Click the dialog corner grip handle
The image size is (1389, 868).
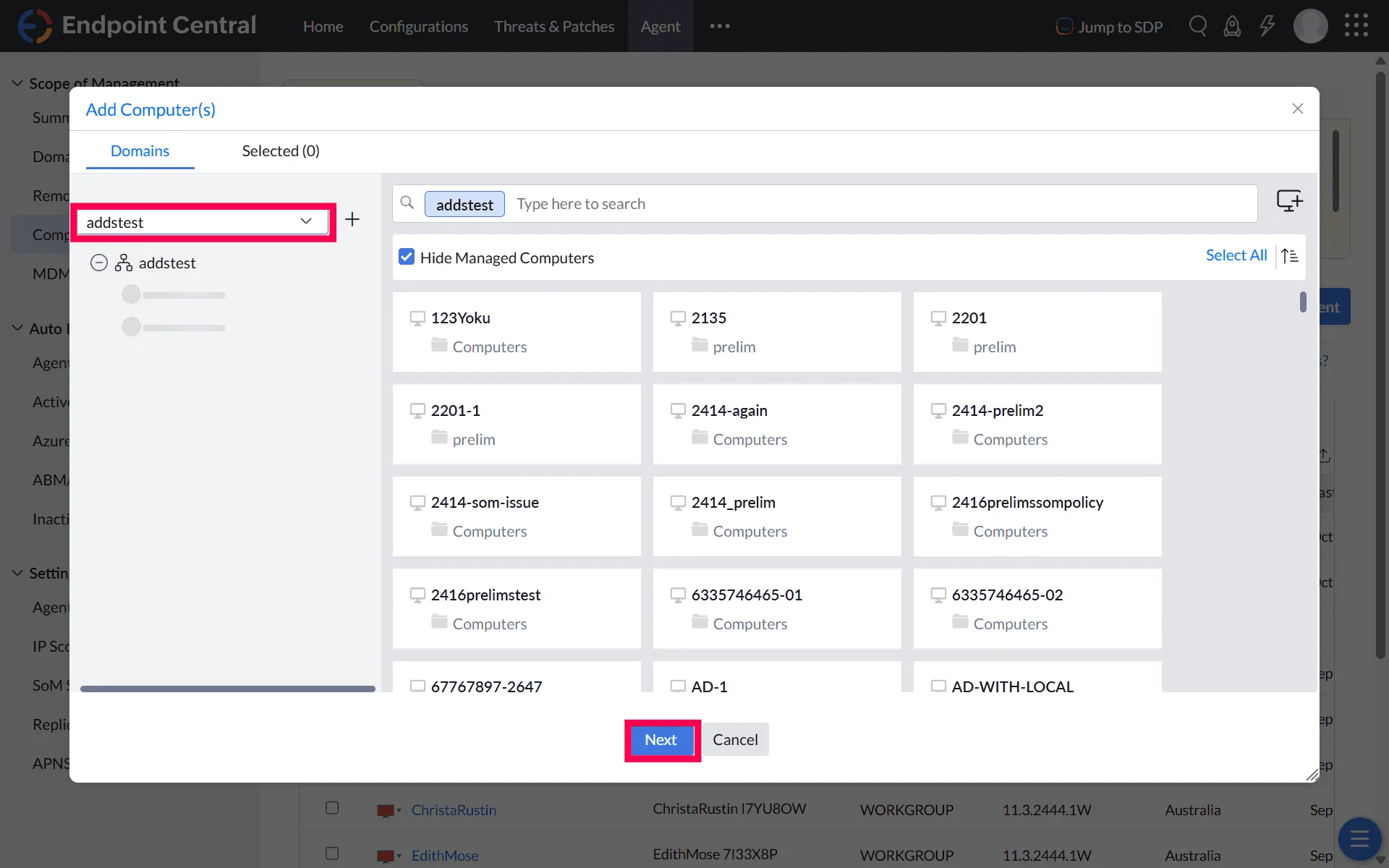(x=1312, y=775)
